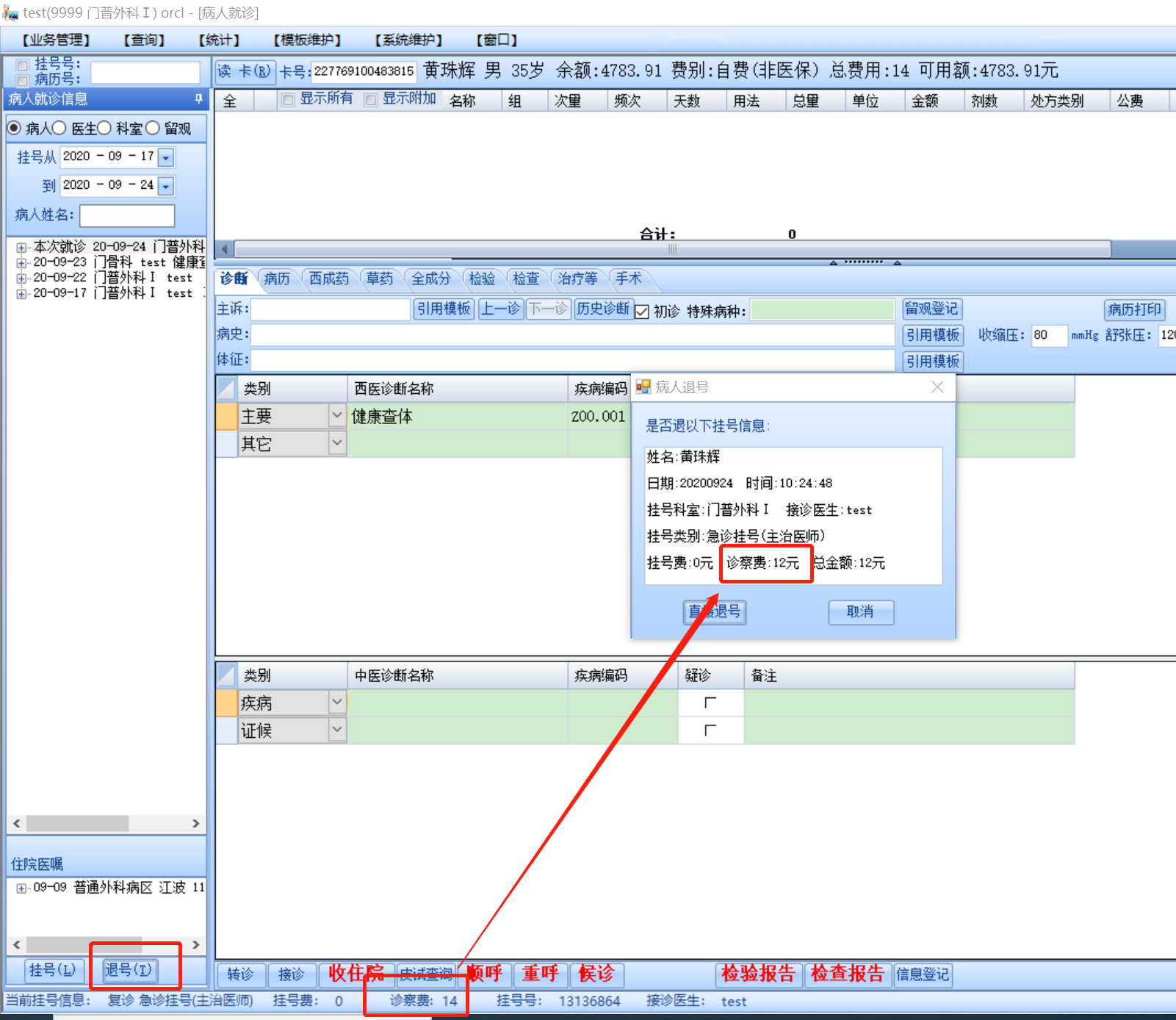This screenshot has height=1020, width=1176.
Task: Open the 窗口 menu
Action: [497, 40]
